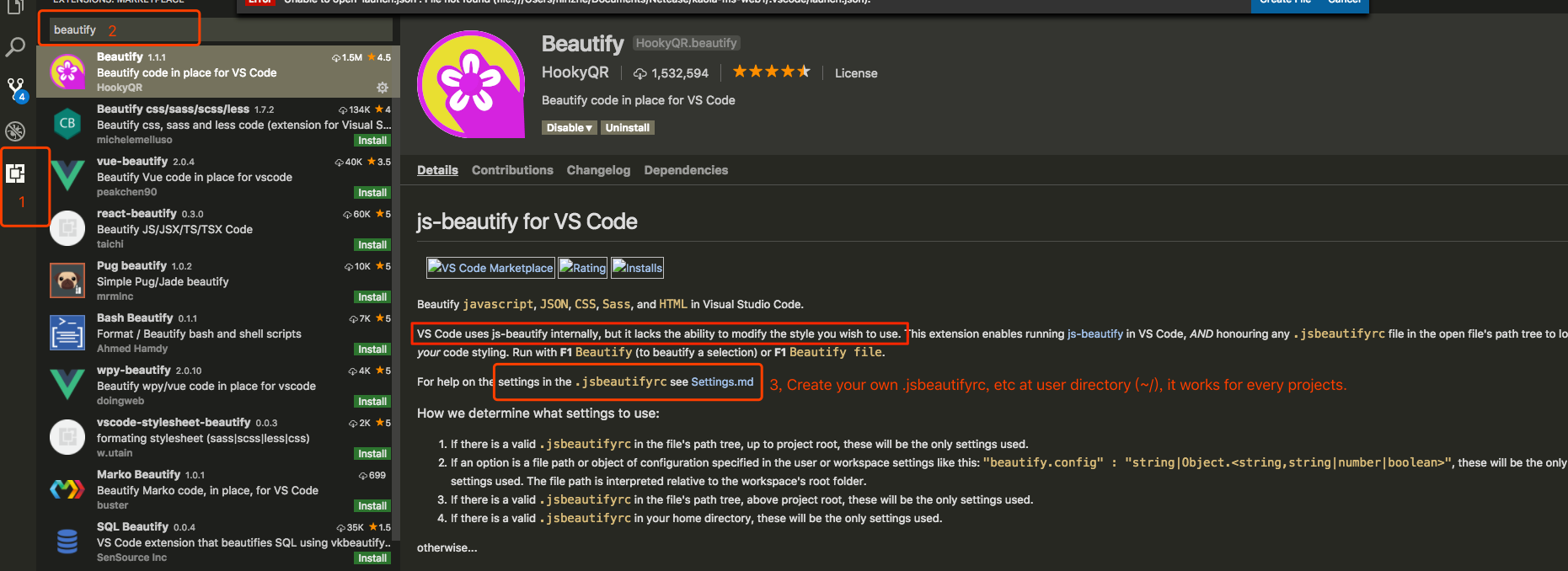This screenshot has width=1568, height=571.
Task: Click the five-star rating of Beautify
Action: coord(771,72)
